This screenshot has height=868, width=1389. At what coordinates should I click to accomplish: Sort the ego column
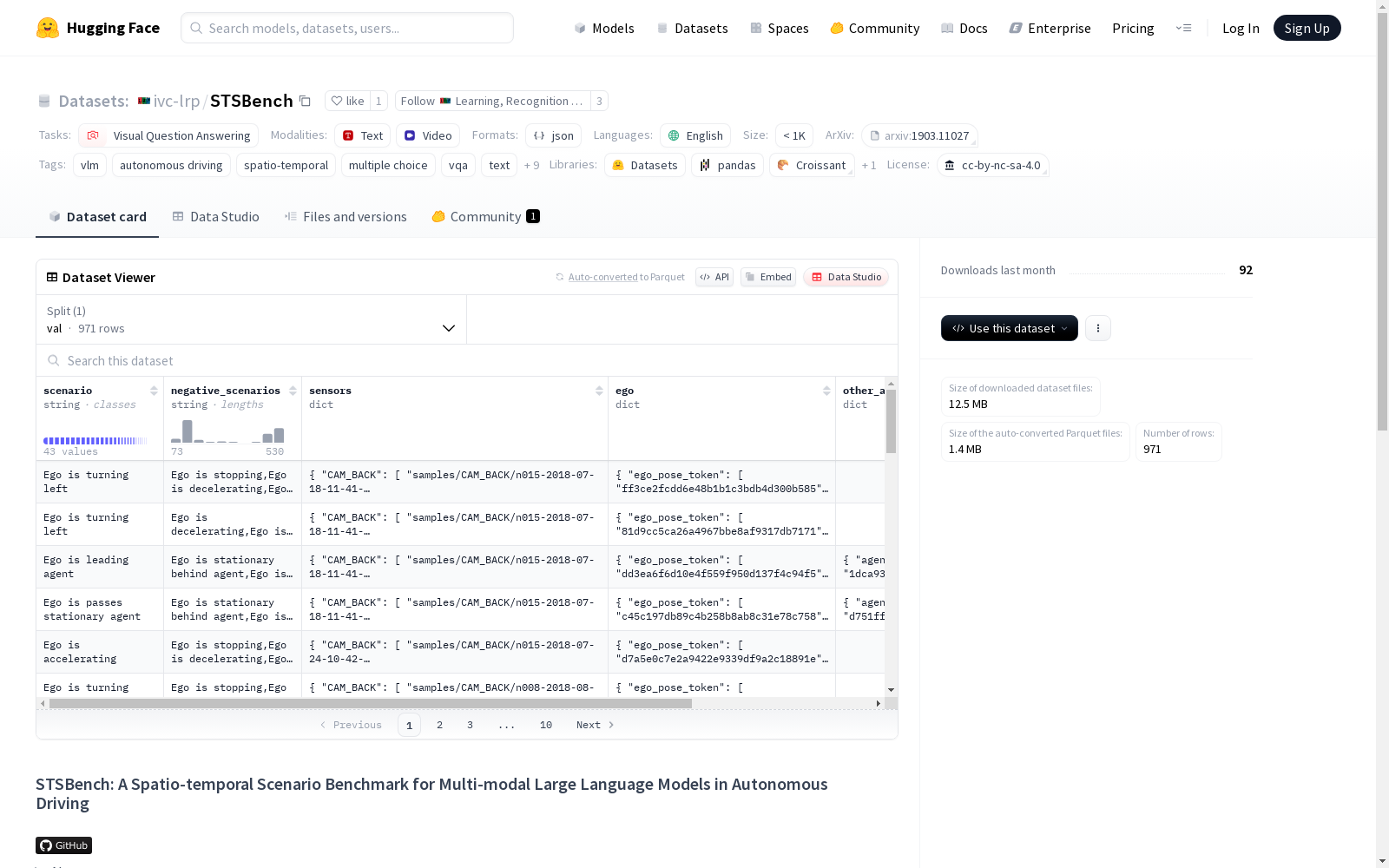[x=826, y=391]
